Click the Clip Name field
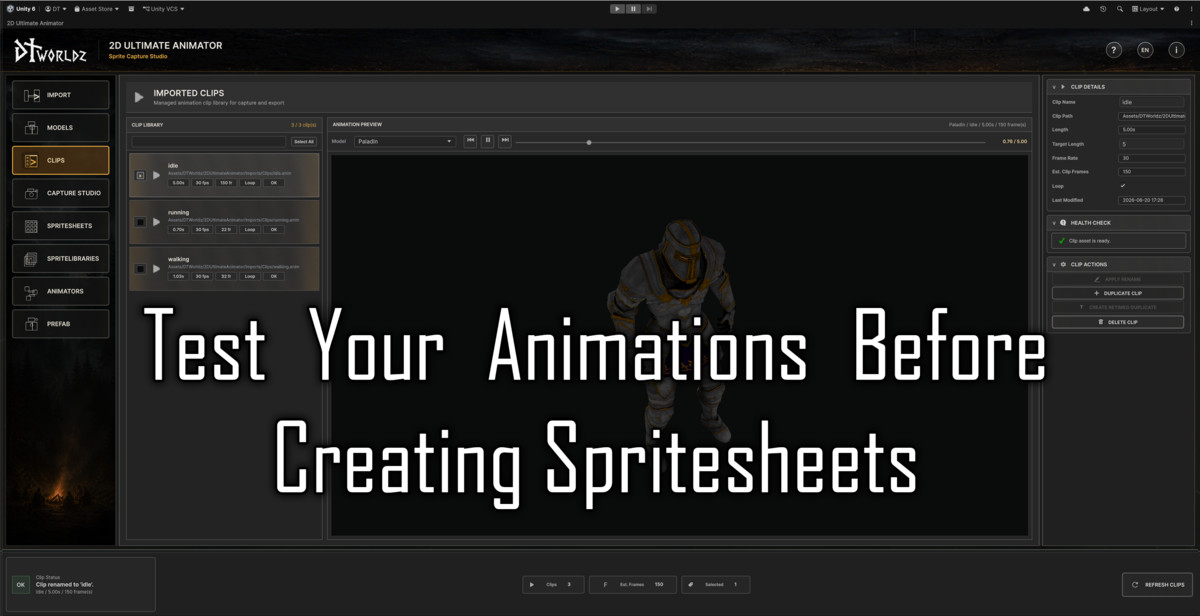The image size is (1200, 616). [1152, 102]
